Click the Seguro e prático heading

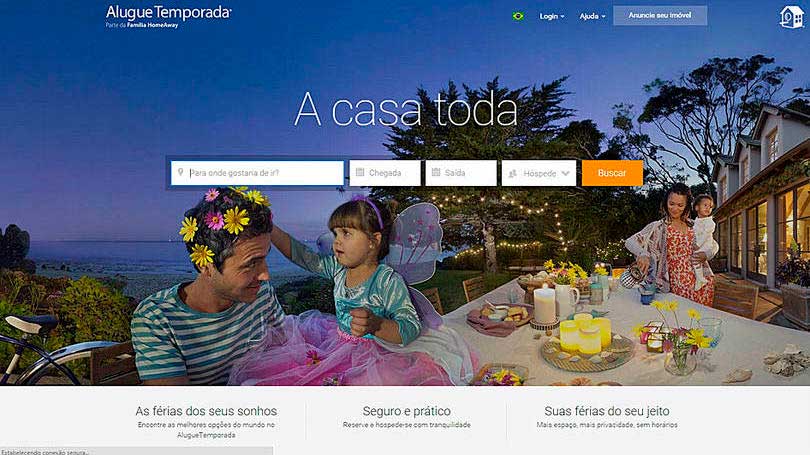click(x=407, y=411)
